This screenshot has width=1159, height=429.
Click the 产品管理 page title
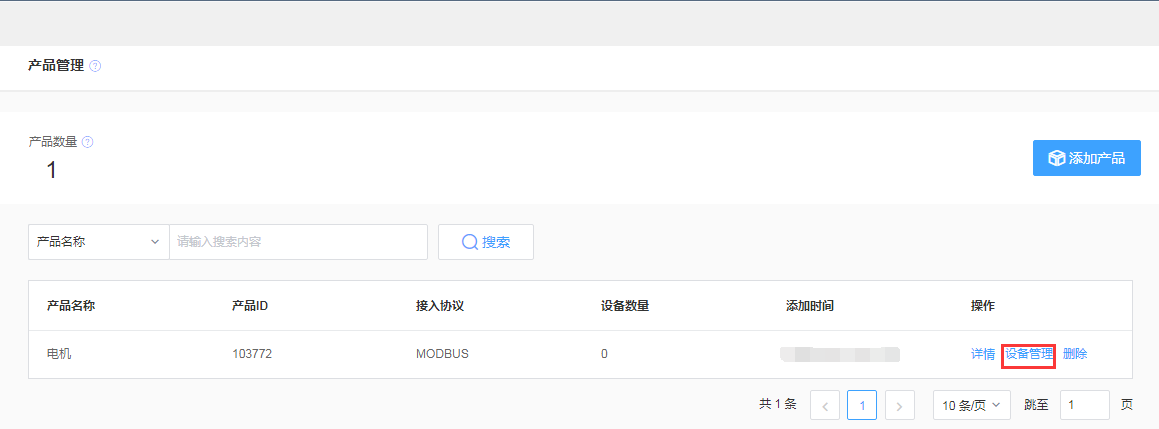(x=55, y=66)
